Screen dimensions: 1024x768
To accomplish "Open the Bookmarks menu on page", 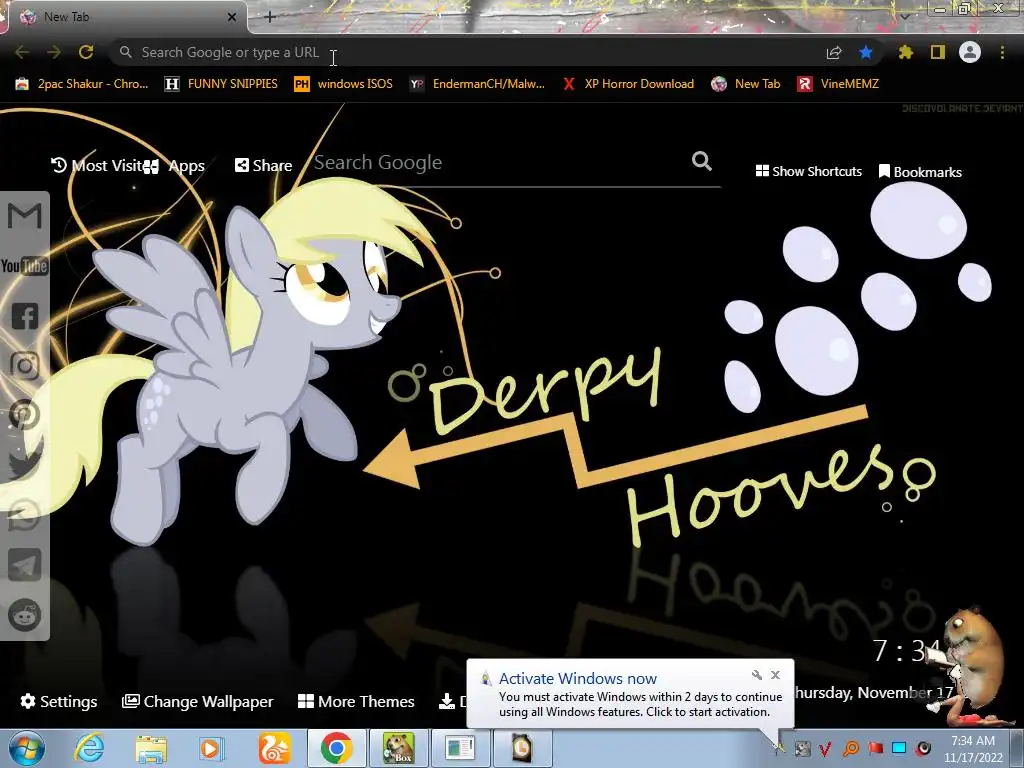I will click(x=920, y=172).
